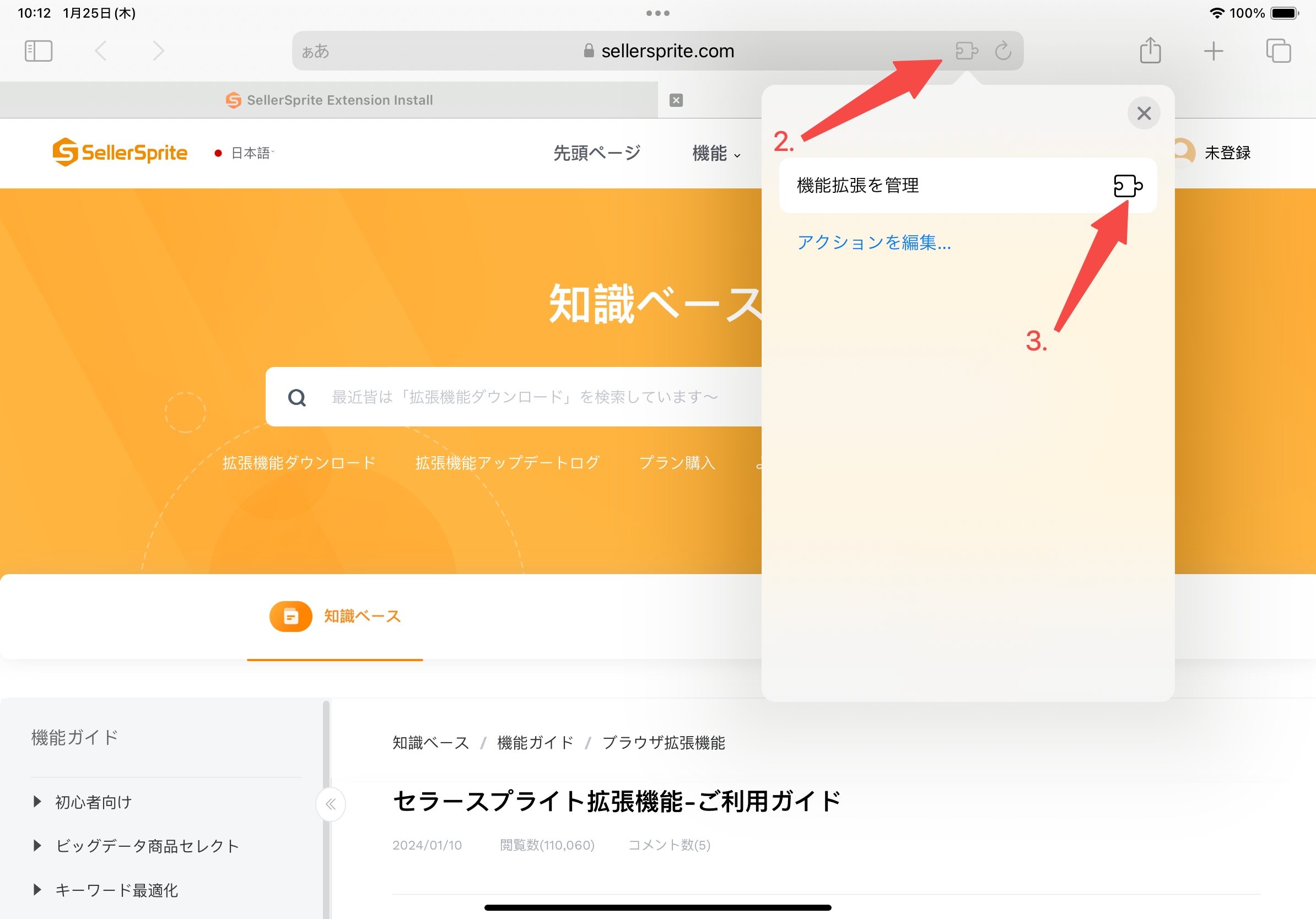Open the Safari share sheet icon

click(x=1150, y=51)
